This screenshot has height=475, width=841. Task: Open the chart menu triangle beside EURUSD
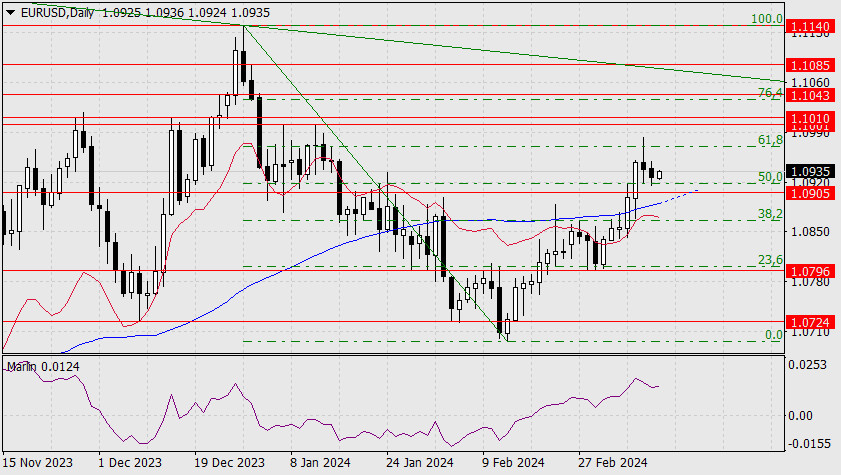pos(10,12)
